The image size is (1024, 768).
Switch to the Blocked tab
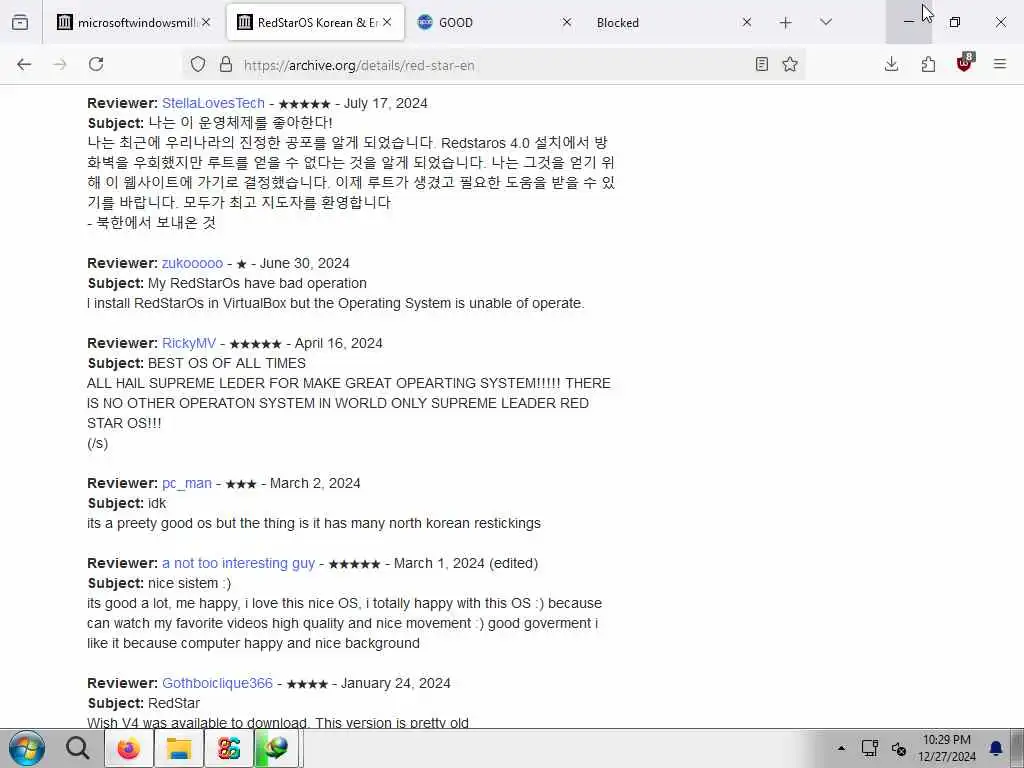click(x=675, y=22)
